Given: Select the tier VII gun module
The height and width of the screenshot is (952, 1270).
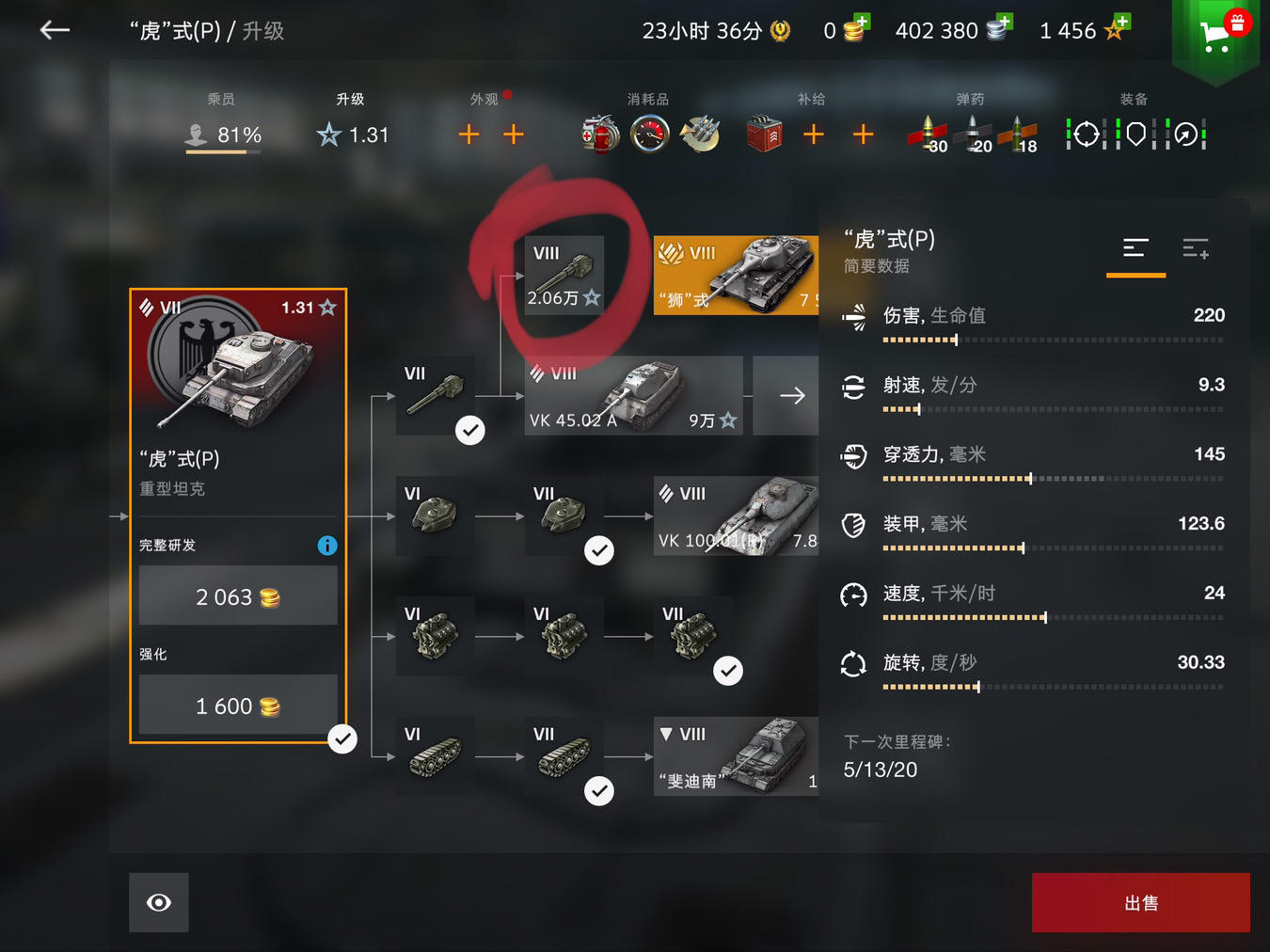Looking at the screenshot, I should click(x=435, y=395).
